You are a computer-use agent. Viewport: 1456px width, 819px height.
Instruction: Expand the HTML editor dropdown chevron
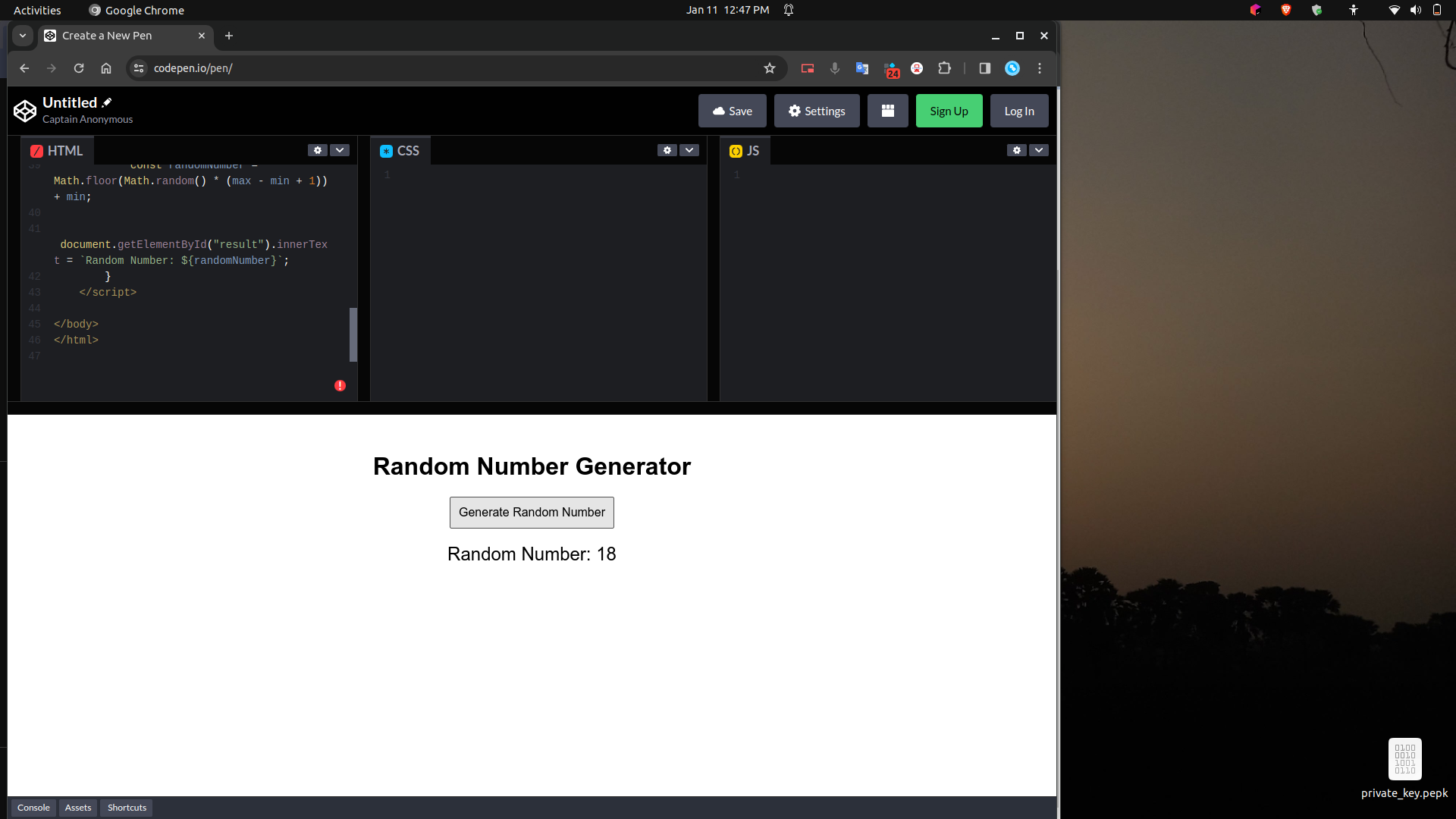pyautogui.click(x=340, y=150)
